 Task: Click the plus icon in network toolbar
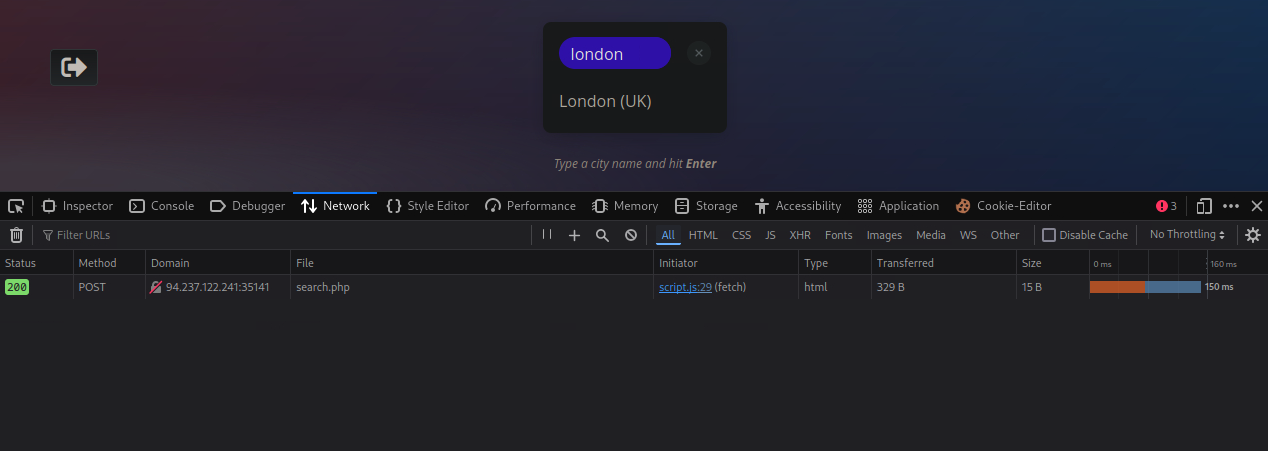[x=574, y=235]
